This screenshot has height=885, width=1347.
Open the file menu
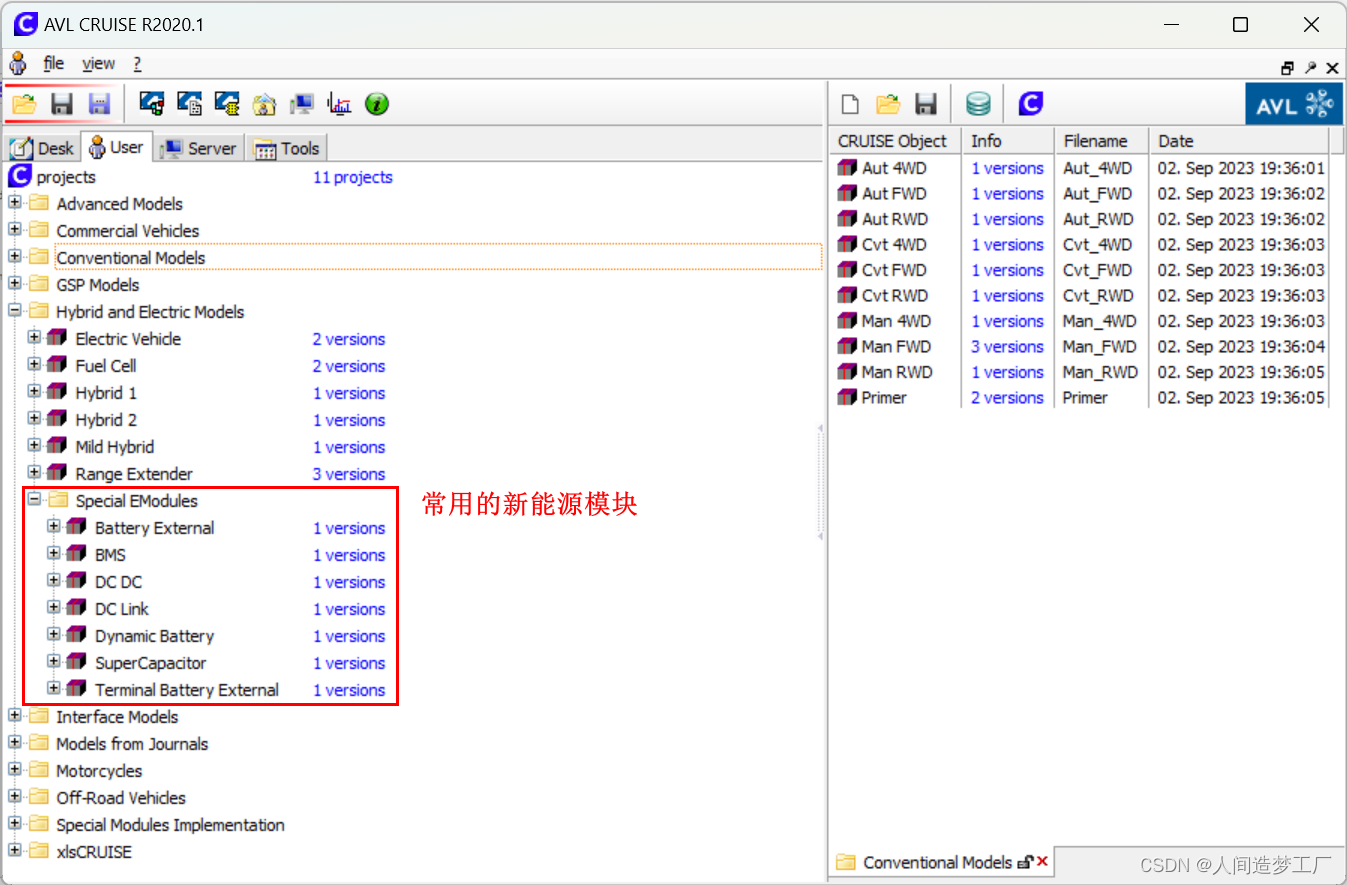point(54,64)
